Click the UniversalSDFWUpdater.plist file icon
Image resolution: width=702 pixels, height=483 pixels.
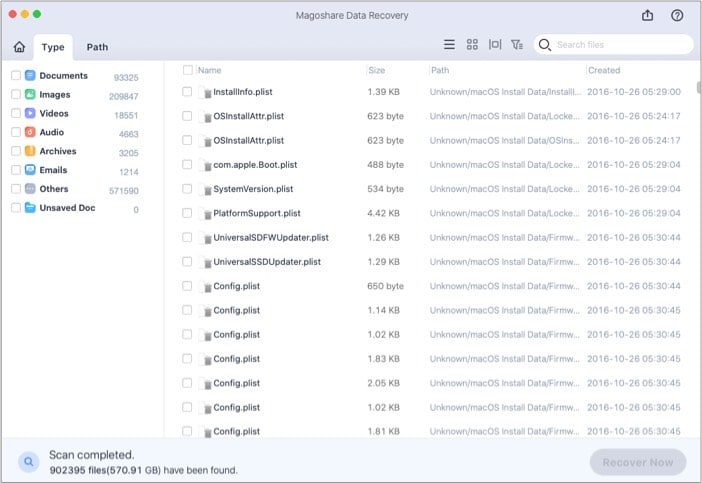(206, 237)
